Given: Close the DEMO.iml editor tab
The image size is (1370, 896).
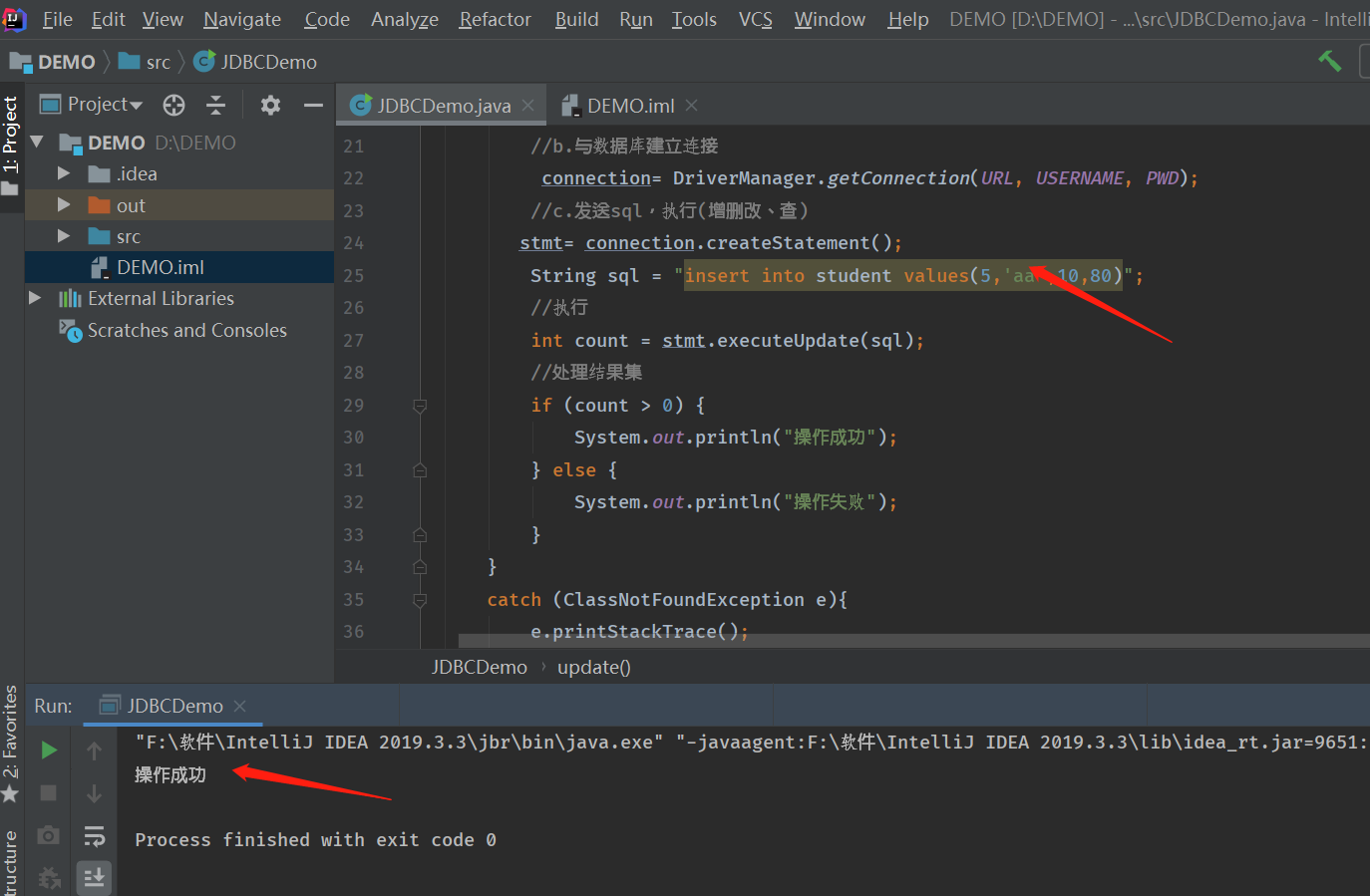Looking at the screenshot, I should click(692, 105).
